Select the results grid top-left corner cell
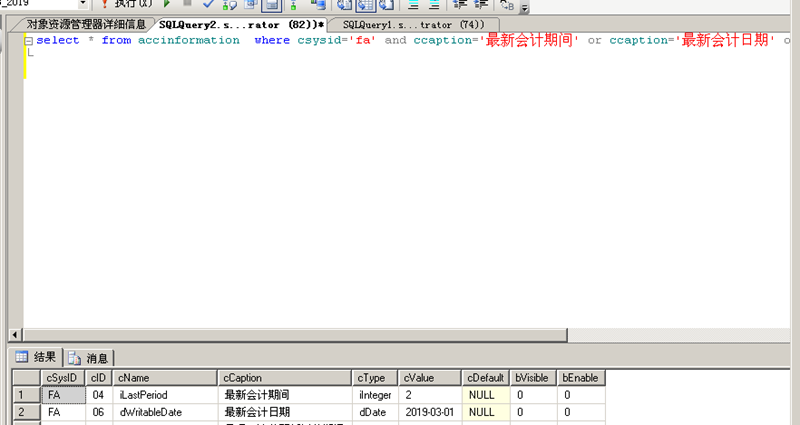The width and height of the screenshot is (800, 425). (27, 378)
